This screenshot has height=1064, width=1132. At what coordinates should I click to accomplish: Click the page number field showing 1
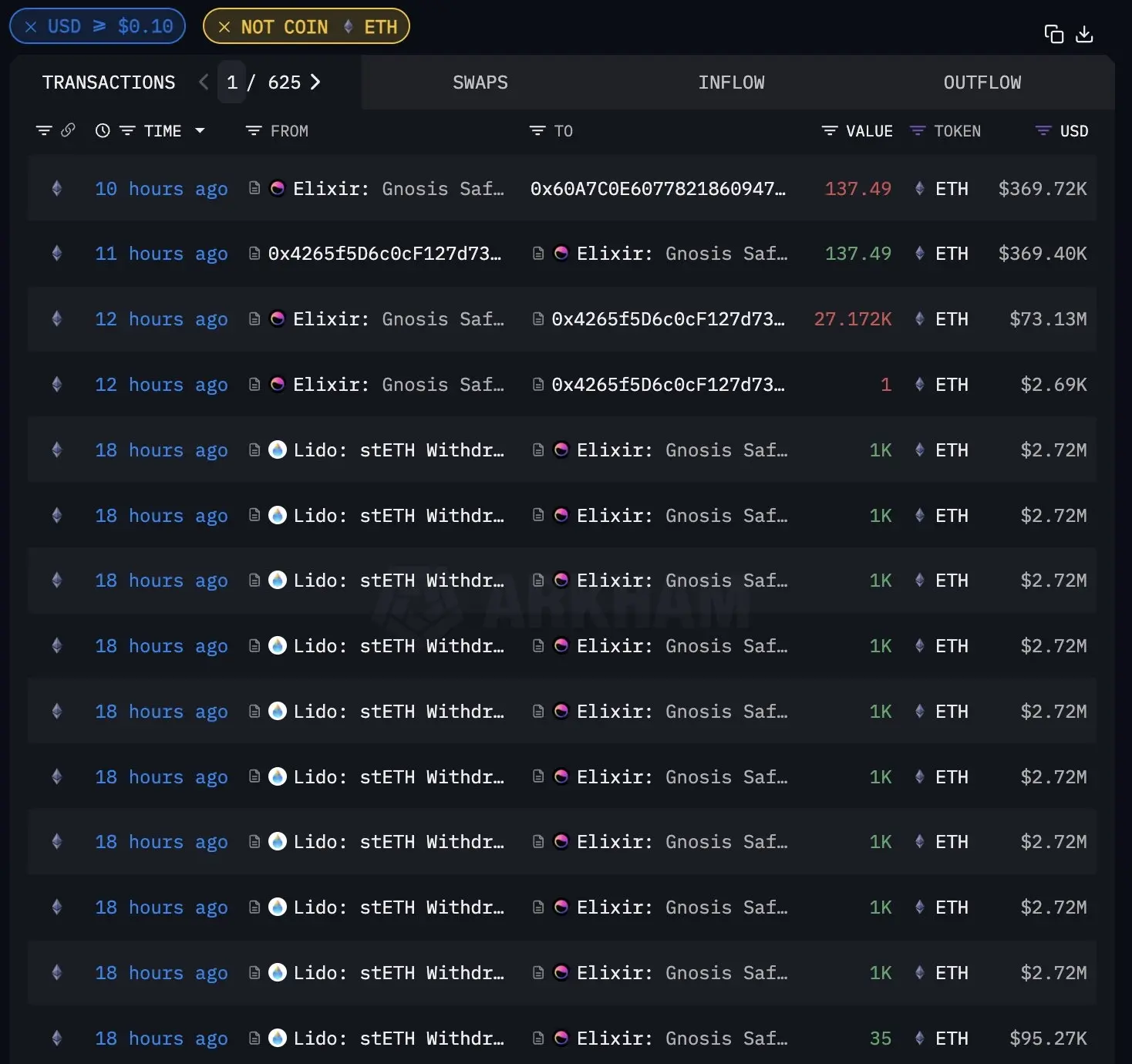point(232,82)
